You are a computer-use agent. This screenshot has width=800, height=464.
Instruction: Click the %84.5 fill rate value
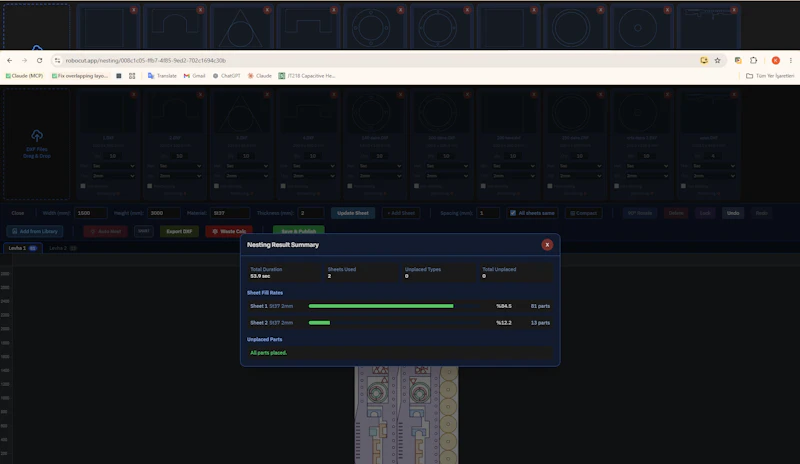tap(504, 306)
